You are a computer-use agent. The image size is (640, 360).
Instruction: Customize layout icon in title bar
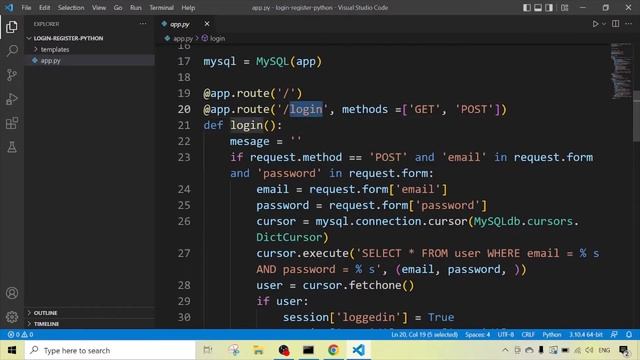coord(564,8)
